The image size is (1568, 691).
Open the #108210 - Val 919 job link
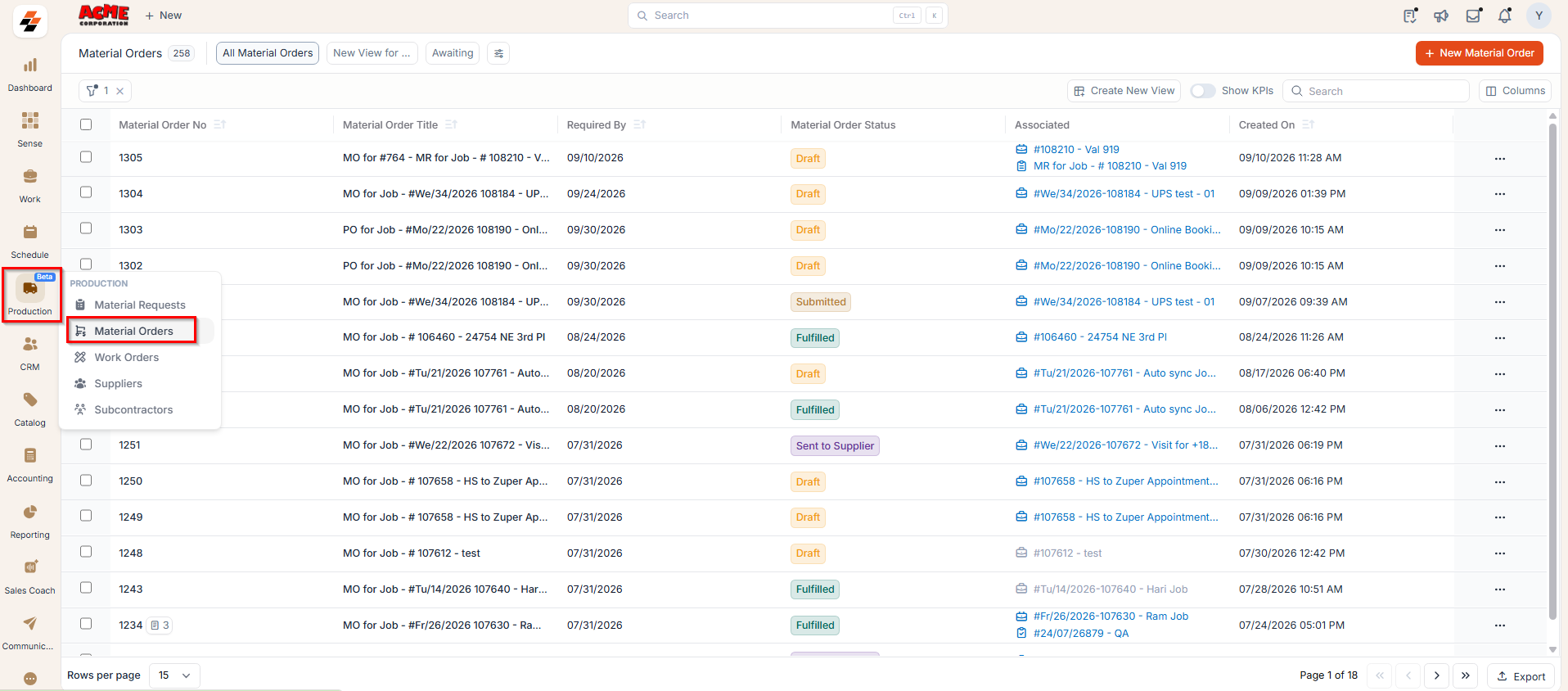(1076, 150)
